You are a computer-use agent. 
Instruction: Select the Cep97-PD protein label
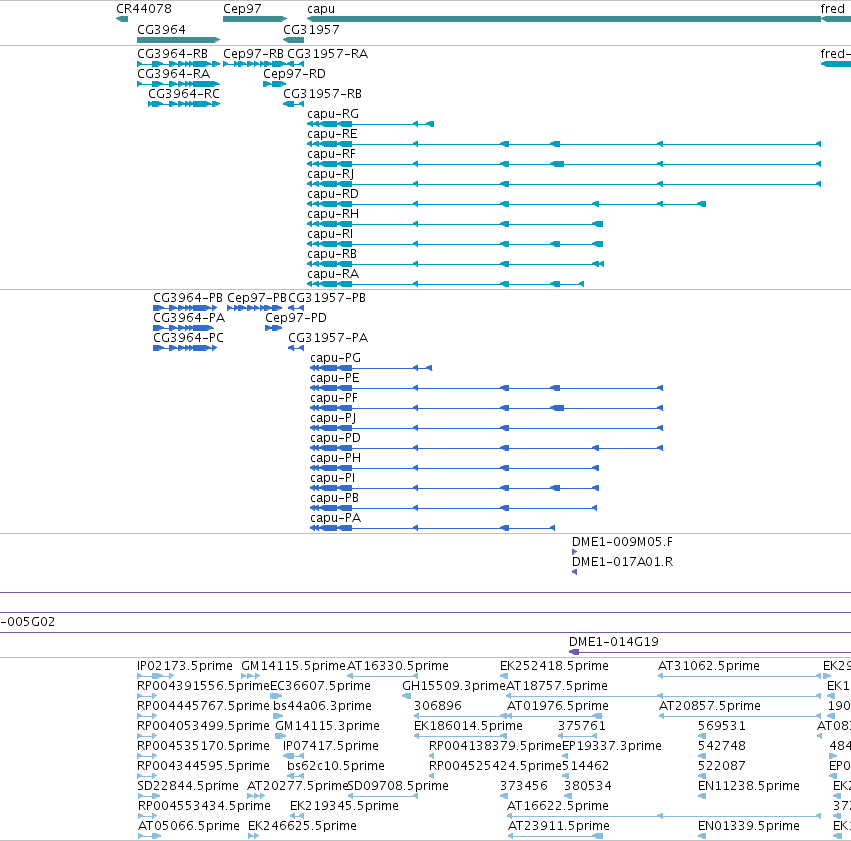pyautogui.click(x=296, y=318)
